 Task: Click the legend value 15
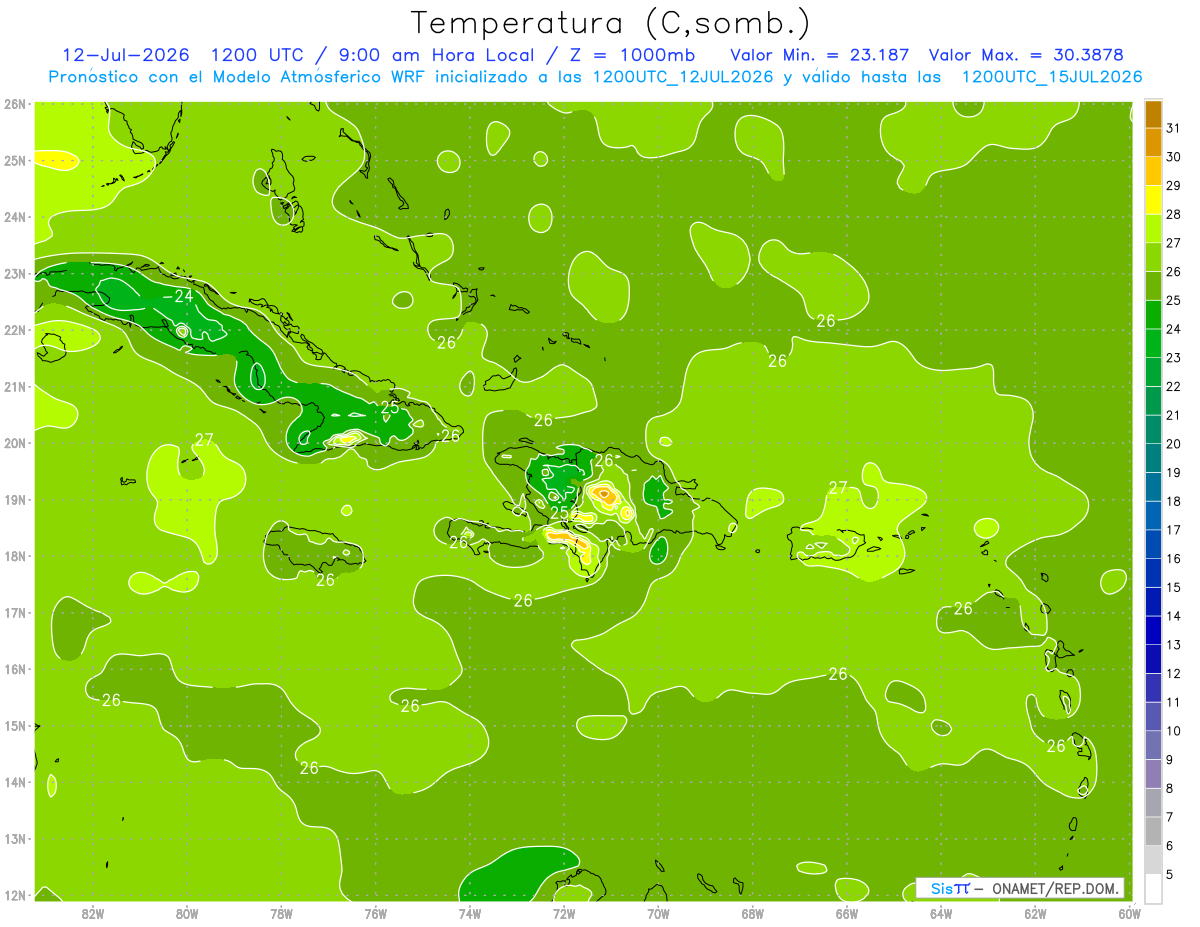1173,588
